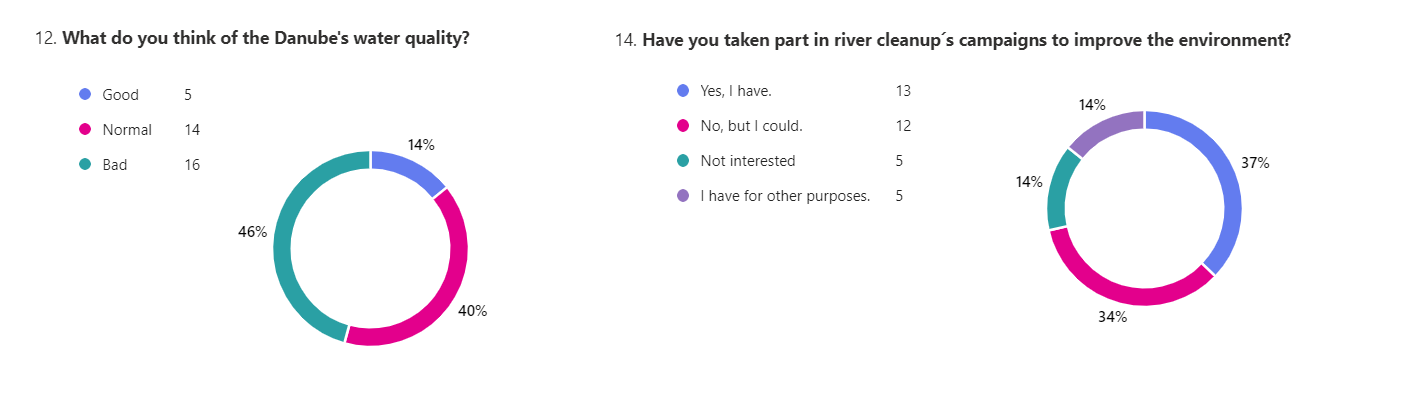The image size is (1422, 398).
Task: Click the 37% label on the cleanup chart
Action: [1255, 163]
